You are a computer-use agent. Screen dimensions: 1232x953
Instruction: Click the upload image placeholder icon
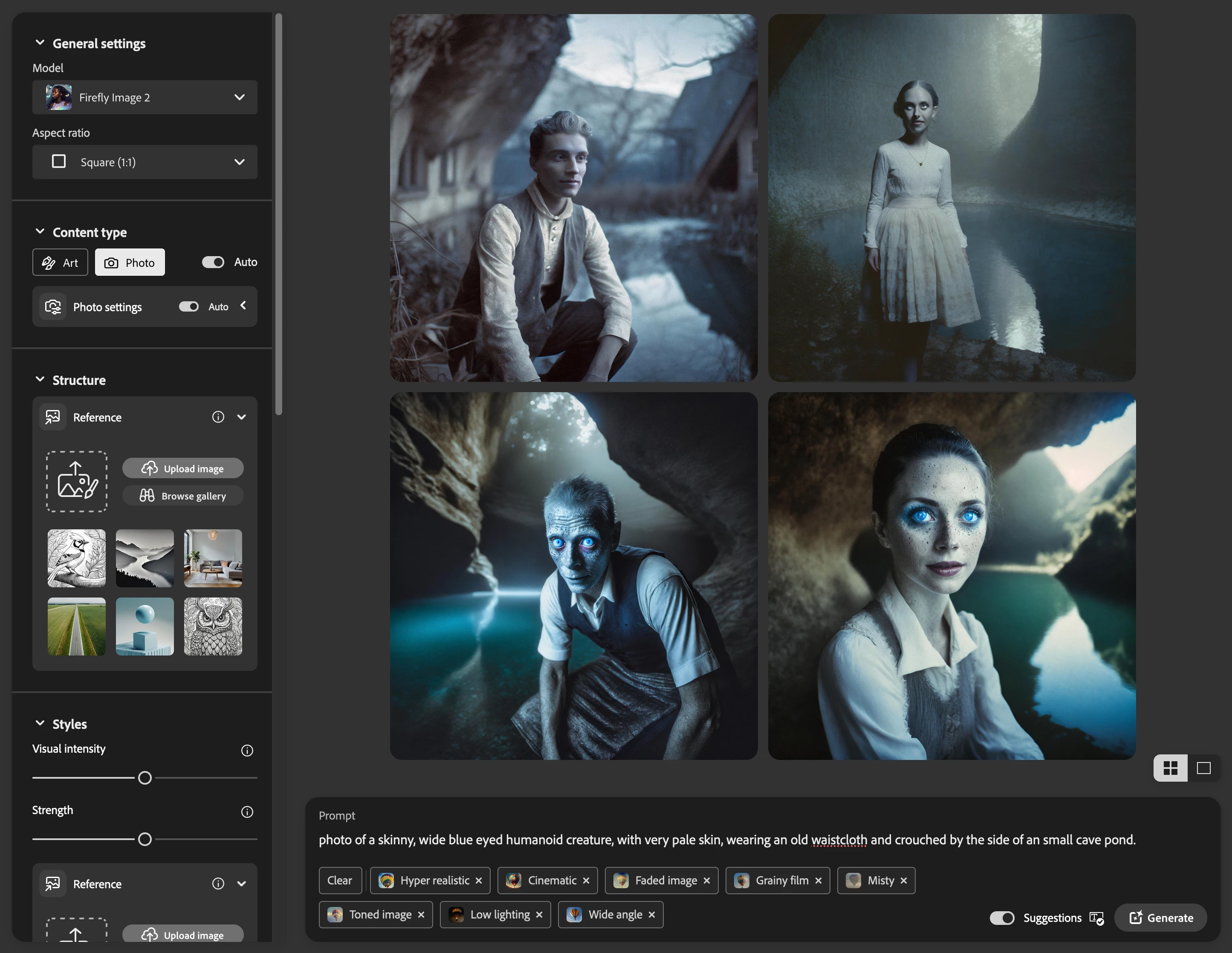pos(77,481)
